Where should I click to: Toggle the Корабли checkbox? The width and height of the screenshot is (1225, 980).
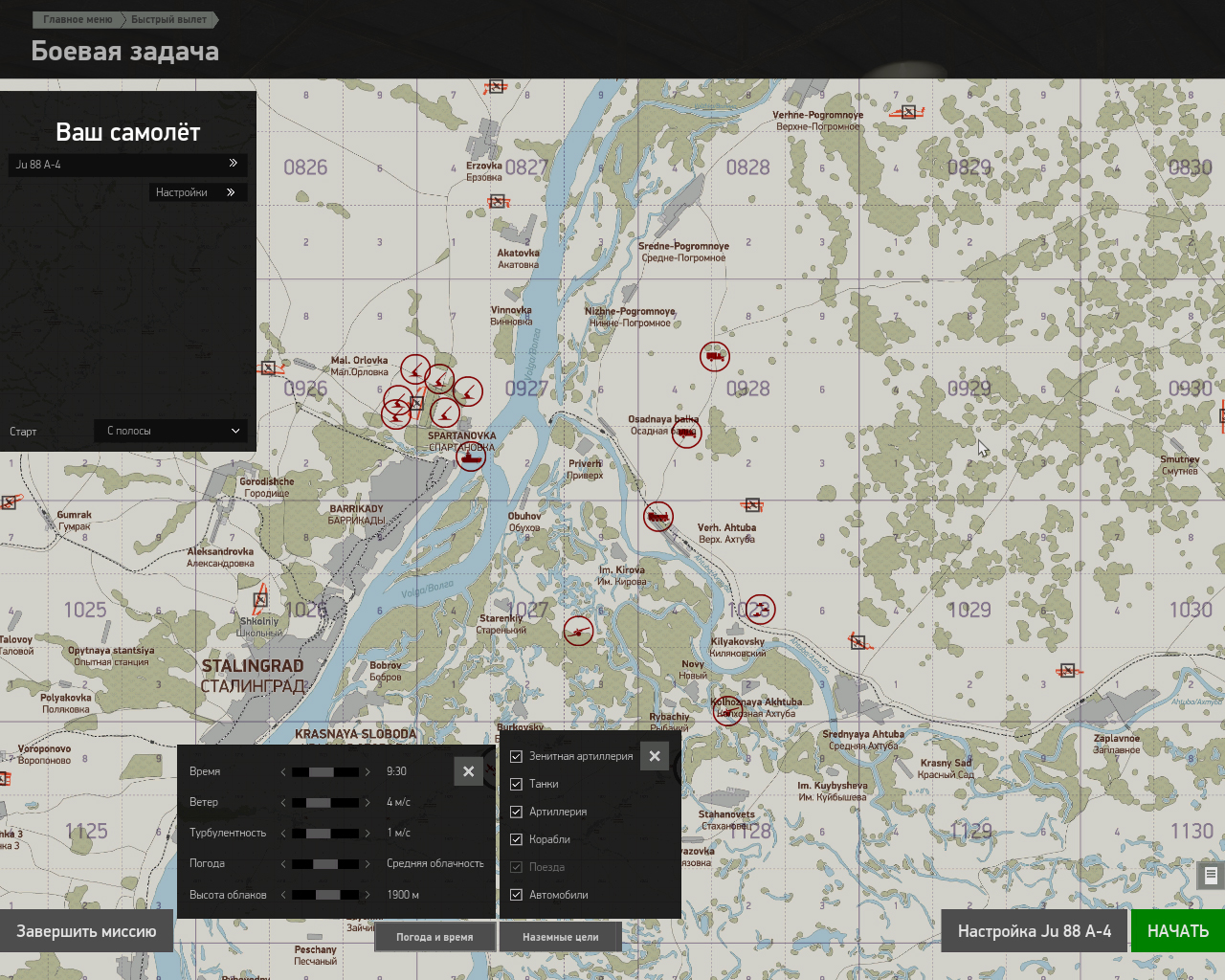[x=516, y=839]
